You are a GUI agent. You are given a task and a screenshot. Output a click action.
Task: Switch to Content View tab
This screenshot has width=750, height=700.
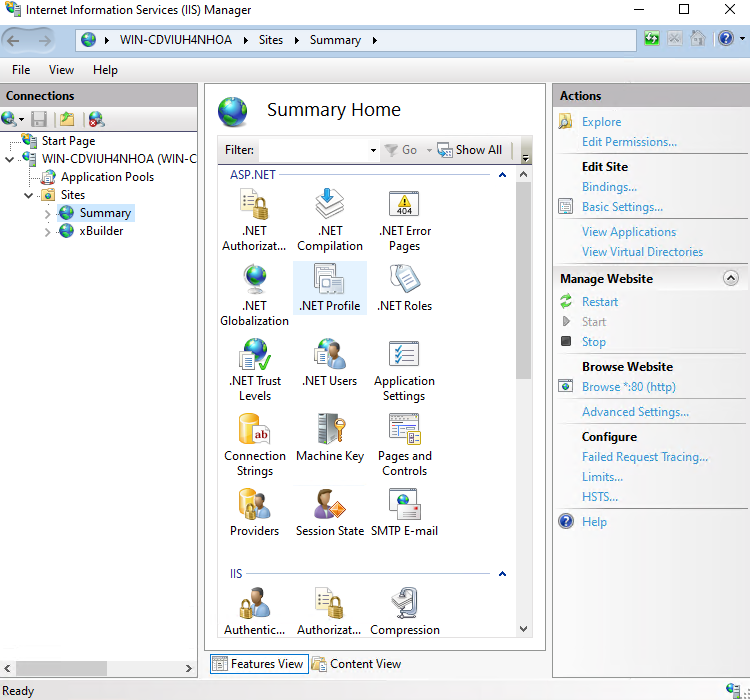356,664
